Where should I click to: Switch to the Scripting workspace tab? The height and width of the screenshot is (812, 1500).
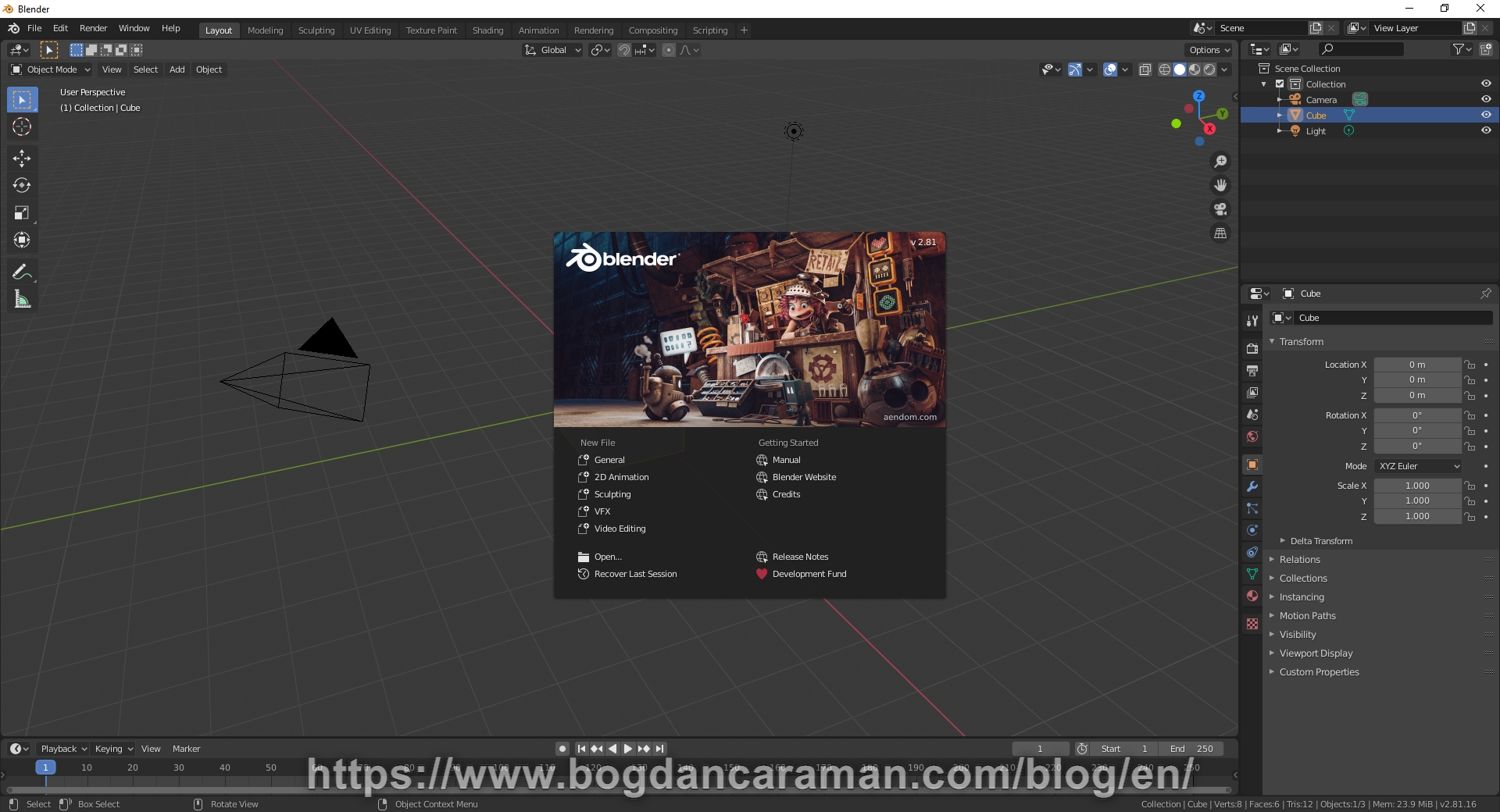[x=709, y=30]
